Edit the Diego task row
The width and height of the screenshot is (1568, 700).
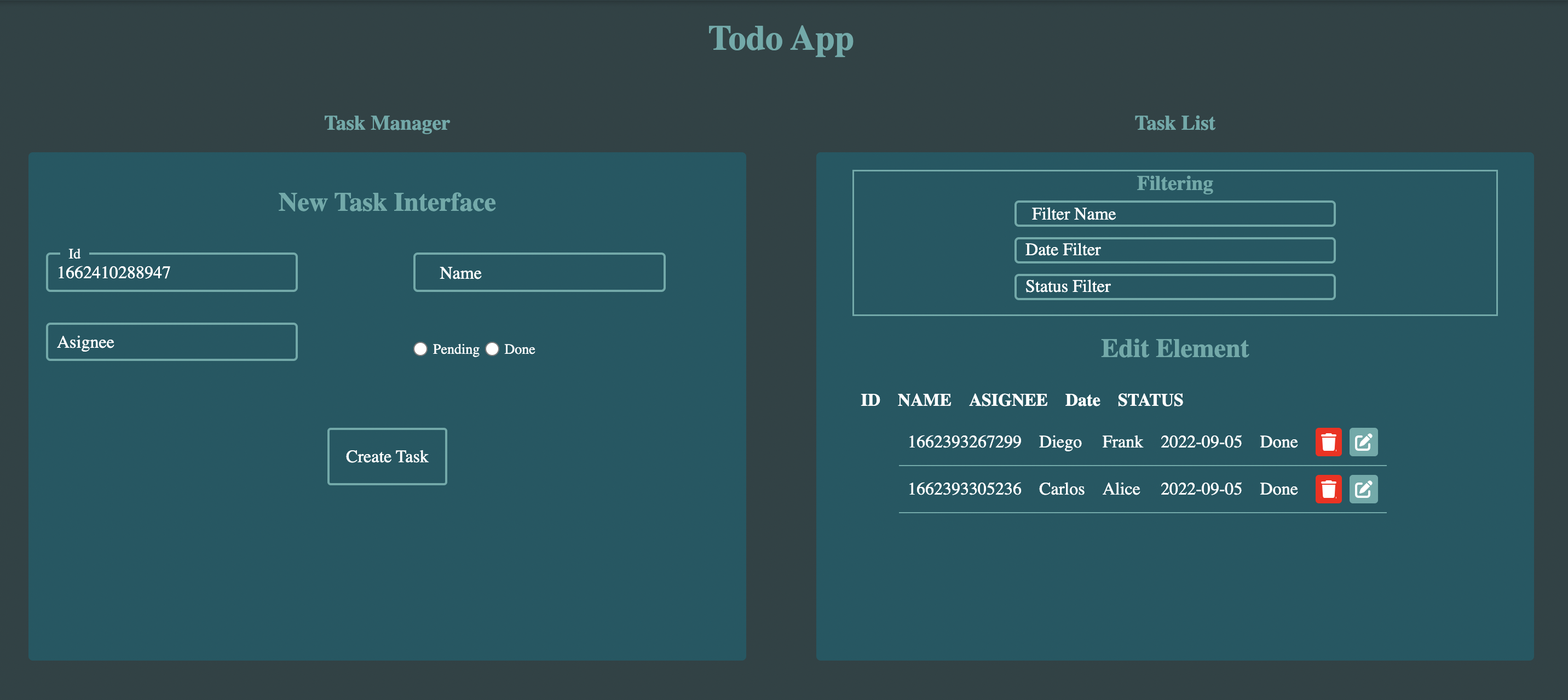(x=1363, y=441)
